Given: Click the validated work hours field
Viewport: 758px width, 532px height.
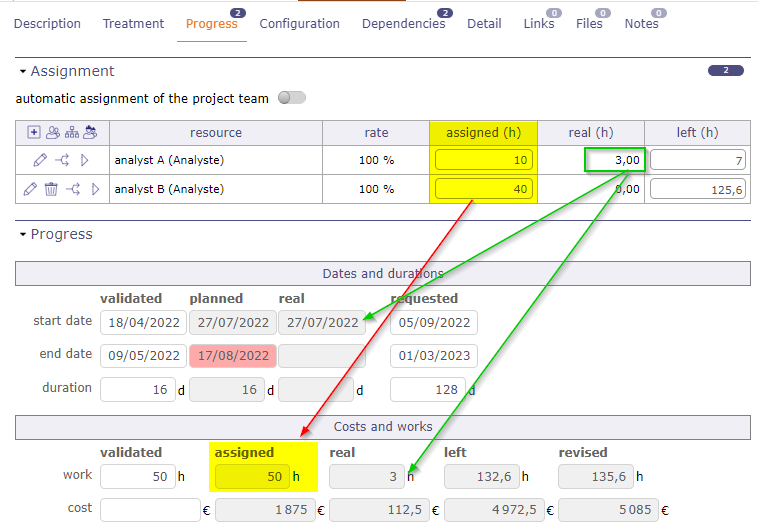Looking at the screenshot, I should click(138, 477).
